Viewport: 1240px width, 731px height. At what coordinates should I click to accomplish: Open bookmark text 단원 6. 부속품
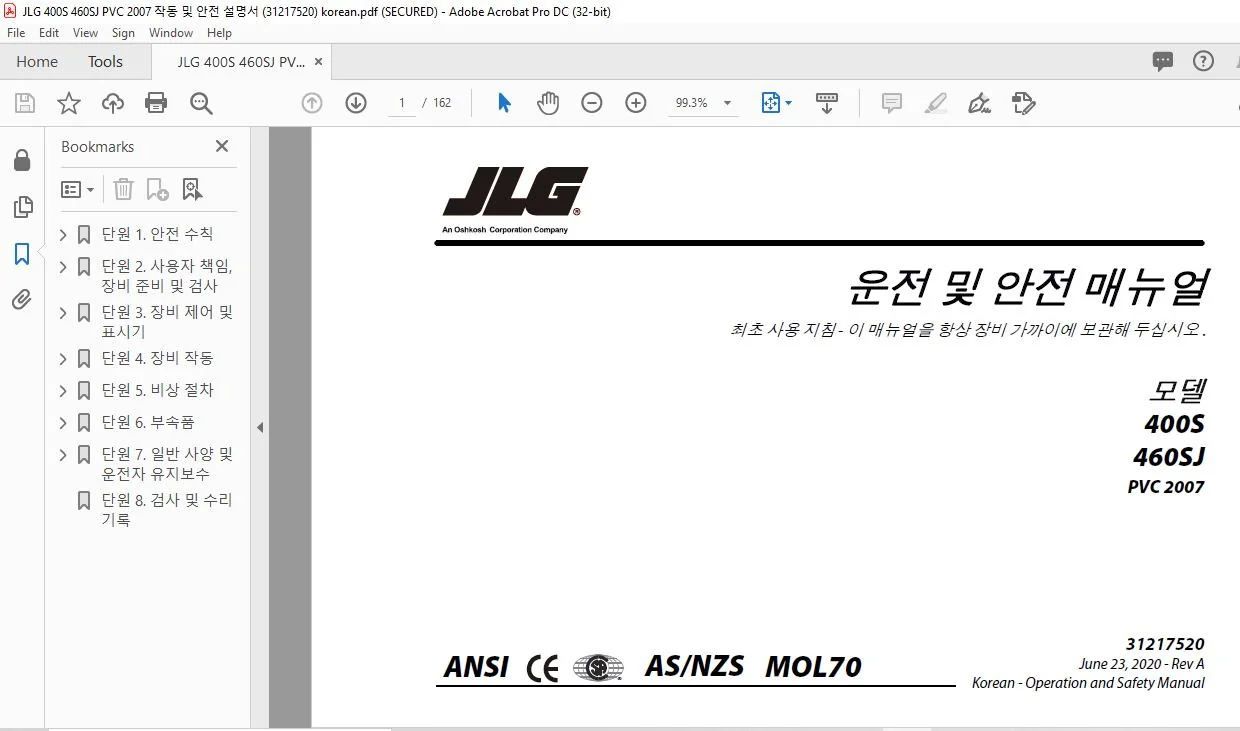(147, 422)
